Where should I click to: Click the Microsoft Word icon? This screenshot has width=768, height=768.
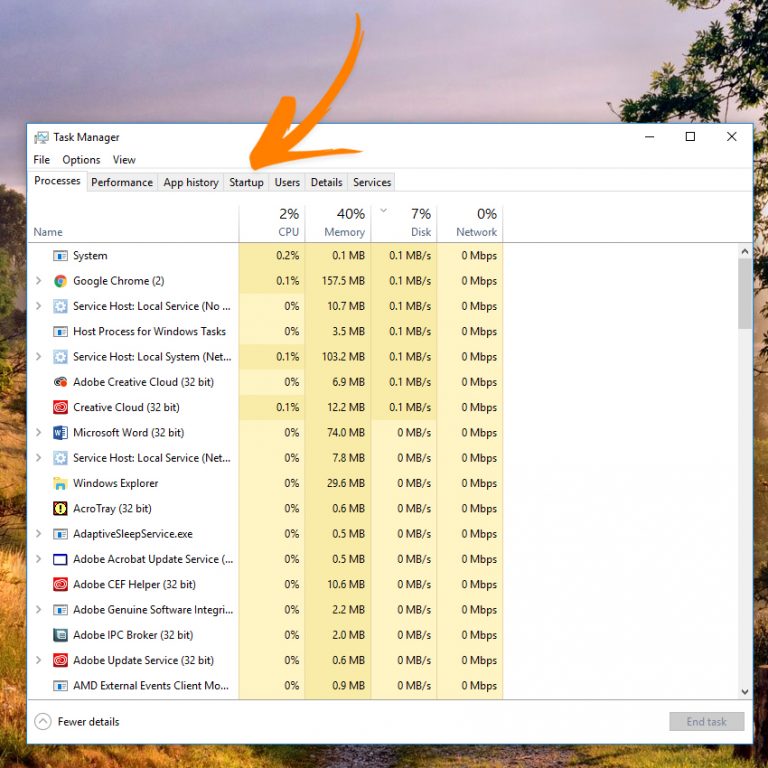60,433
